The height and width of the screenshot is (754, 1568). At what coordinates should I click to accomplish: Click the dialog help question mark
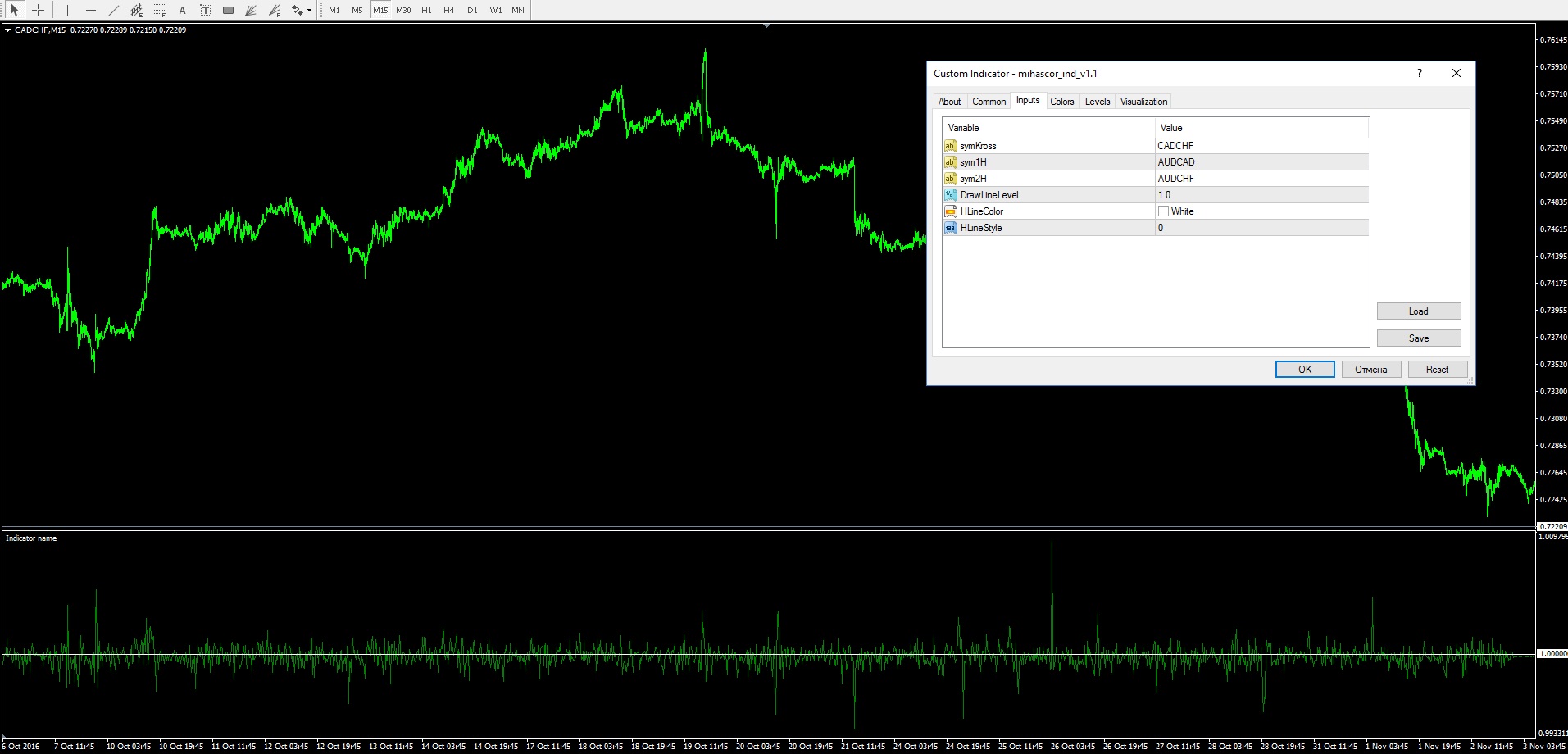[x=1420, y=73]
